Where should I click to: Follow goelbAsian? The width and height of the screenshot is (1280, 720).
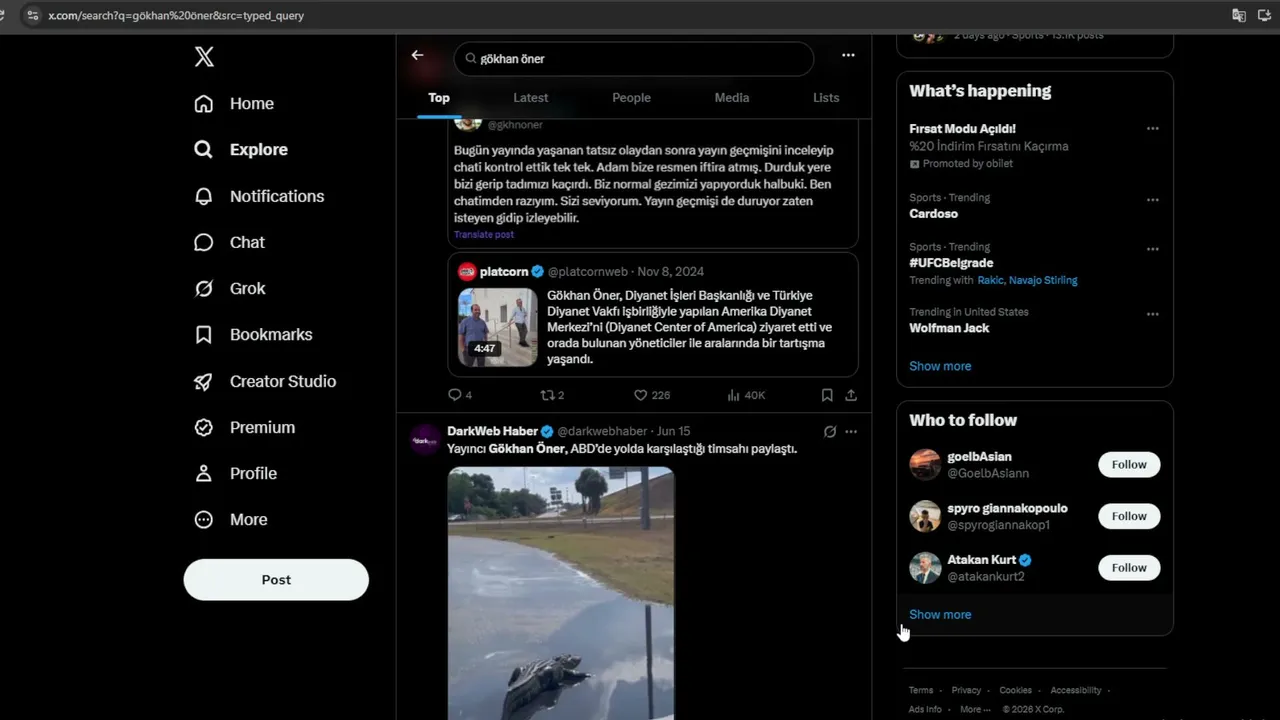click(x=1129, y=465)
